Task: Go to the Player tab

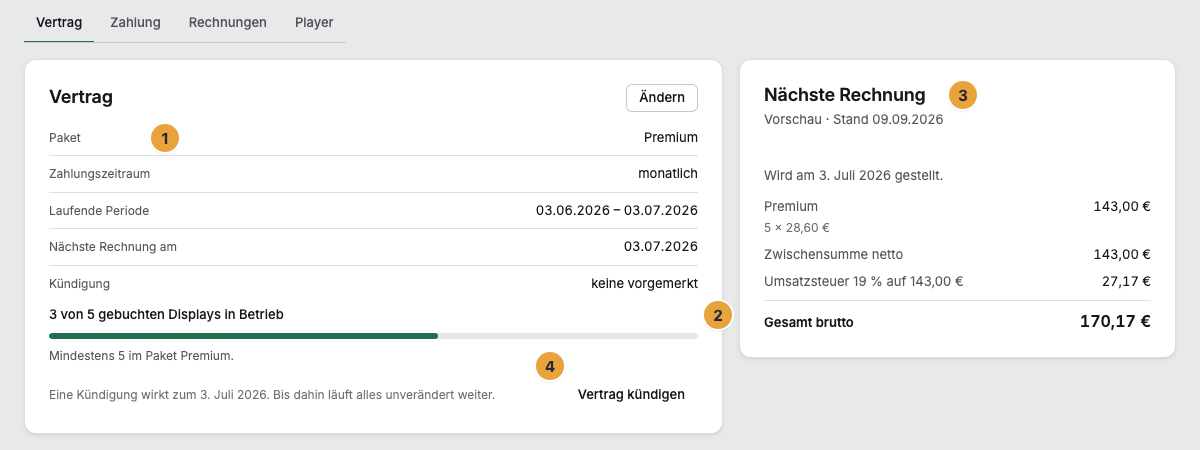Action: 314,22
